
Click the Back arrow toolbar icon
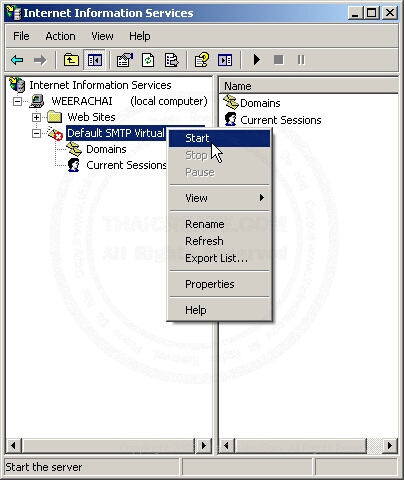17,60
